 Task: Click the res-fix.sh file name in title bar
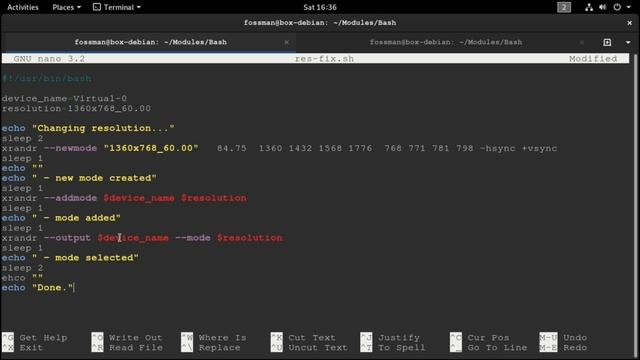tap(324, 59)
